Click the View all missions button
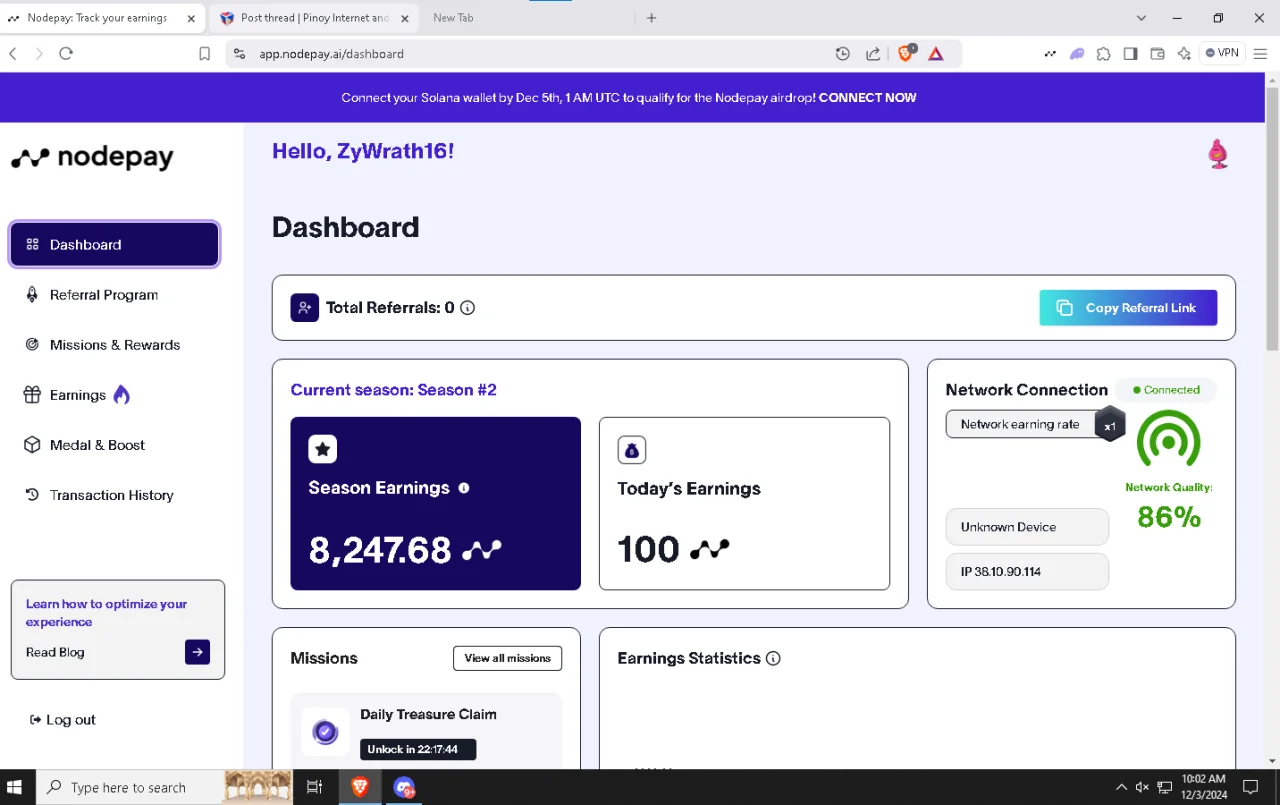Image resolution: width=1280 pixels, height=805 pixels. (x=507, y=658)
